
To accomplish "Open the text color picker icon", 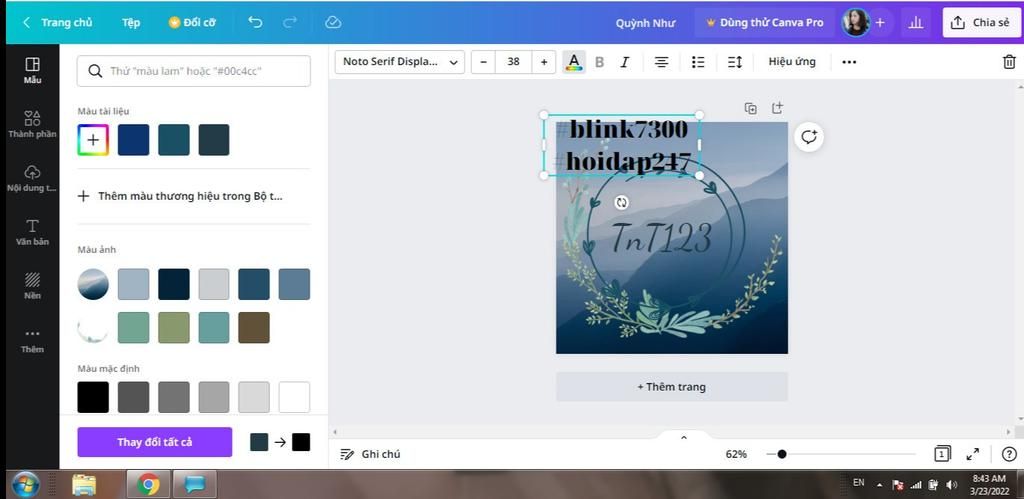I will pos(574,61).
